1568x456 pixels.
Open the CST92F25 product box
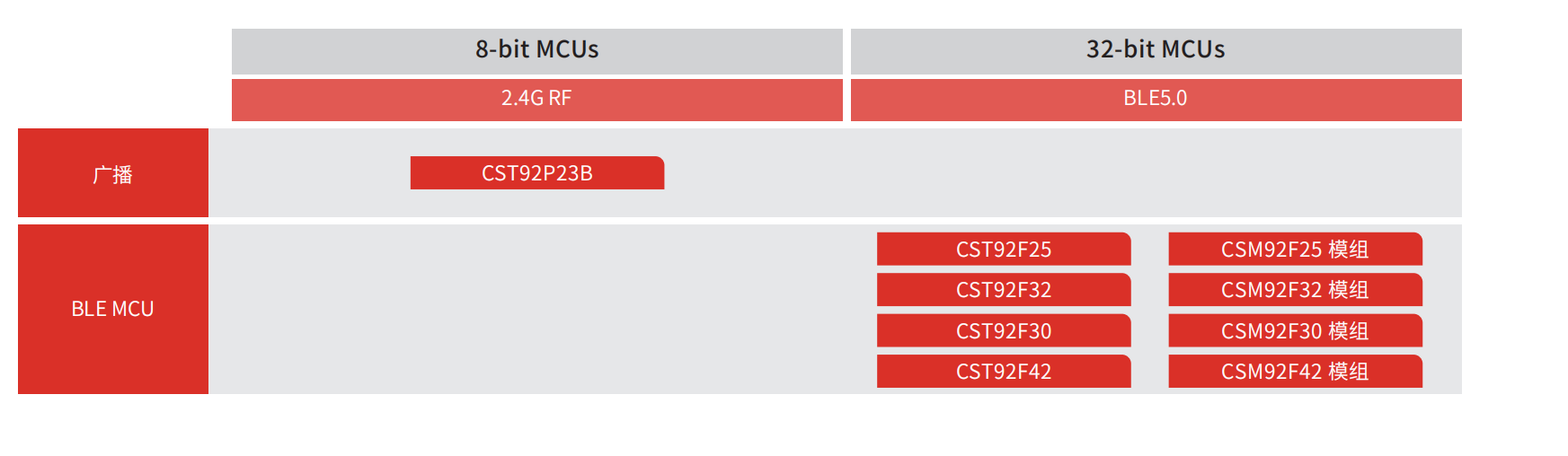[1003, 250]
